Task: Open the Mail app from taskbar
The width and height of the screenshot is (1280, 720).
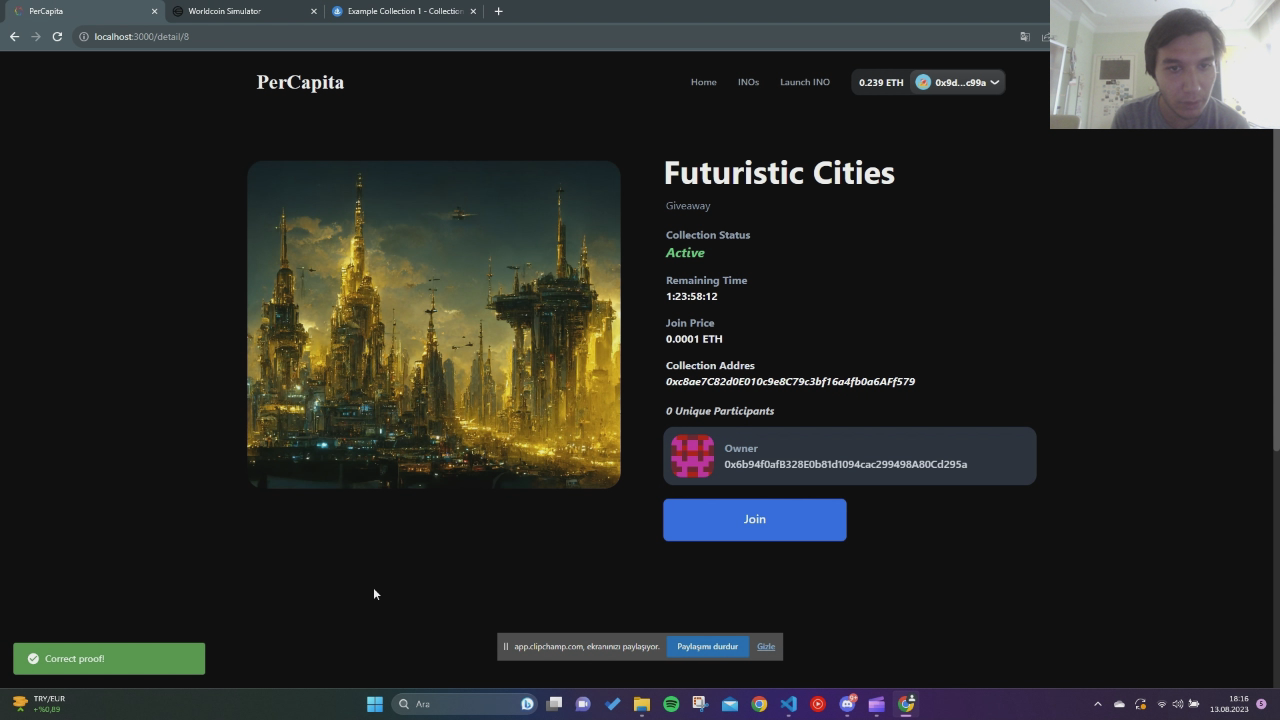Action: 730,704
